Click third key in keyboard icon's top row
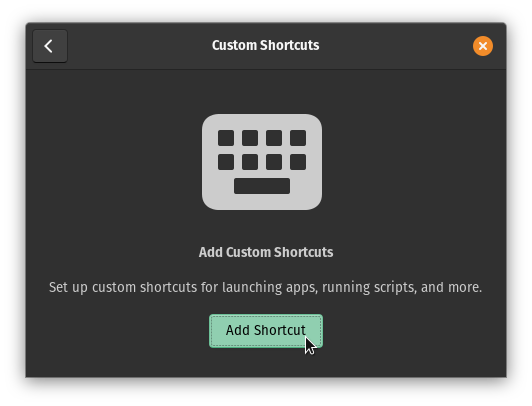Image resolution: width=532 pixels, height=406 pixels. [274, 138]
